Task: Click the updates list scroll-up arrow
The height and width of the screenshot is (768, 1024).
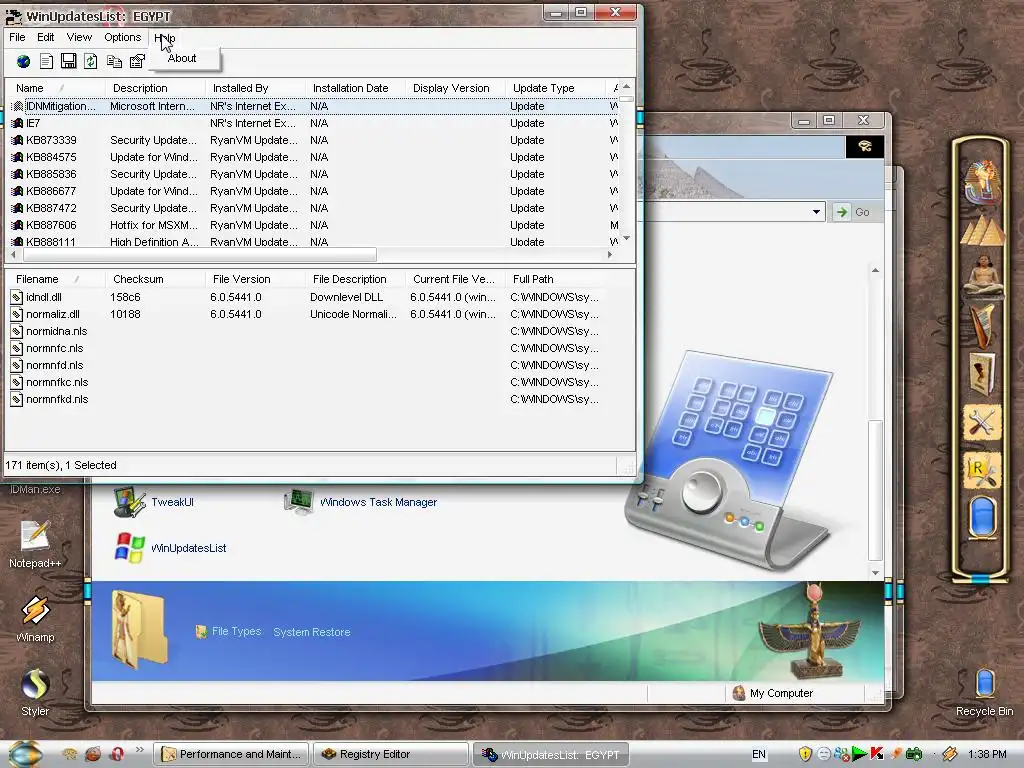Action: (x=626, y=86)
